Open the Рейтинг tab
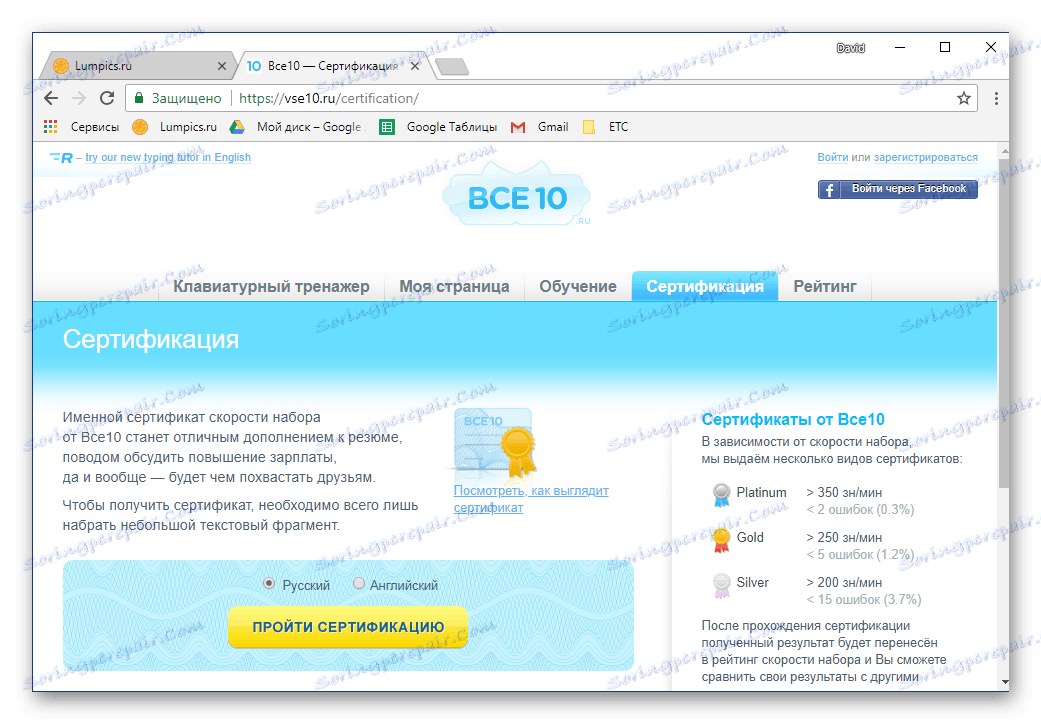The width and height of the screenshot is (1041, 724). 825,287
